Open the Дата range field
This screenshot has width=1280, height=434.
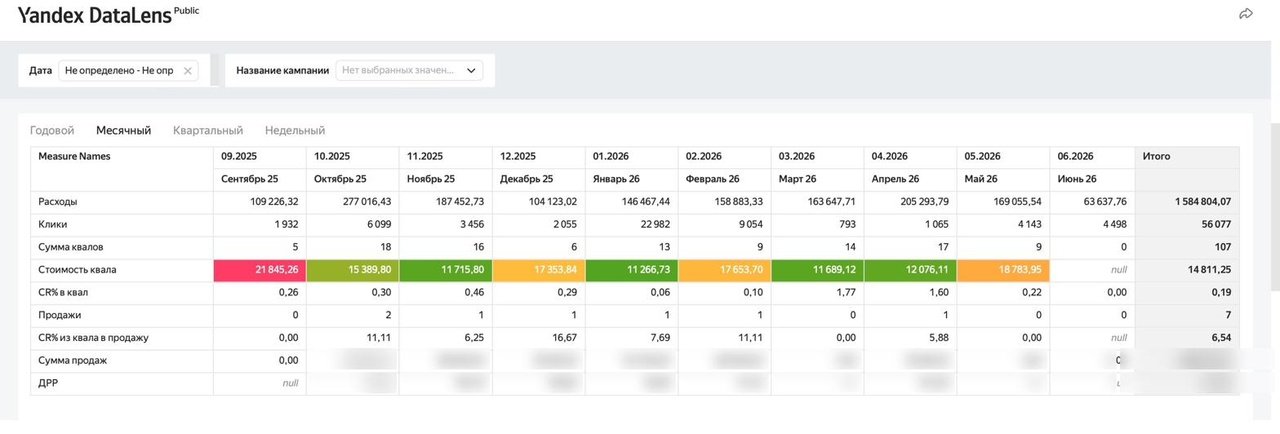pos(128,71)
